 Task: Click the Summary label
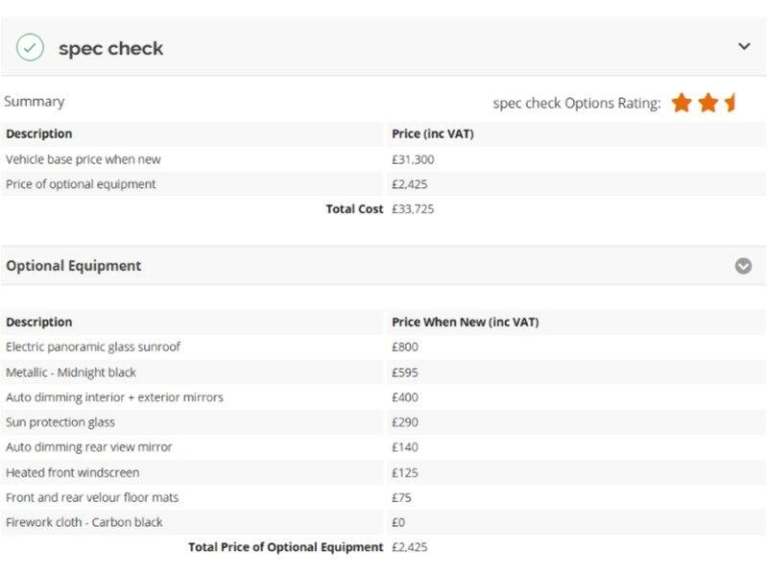click(34, 101)
